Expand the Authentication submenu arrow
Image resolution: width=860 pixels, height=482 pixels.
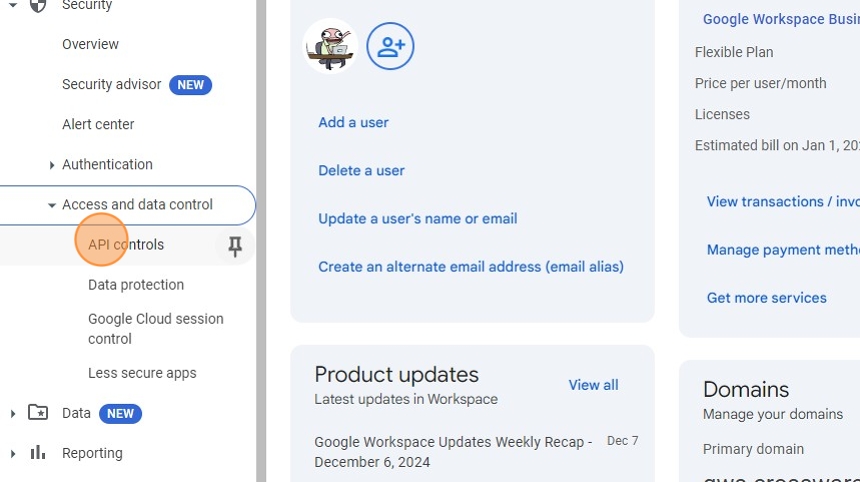coord(52,165)
